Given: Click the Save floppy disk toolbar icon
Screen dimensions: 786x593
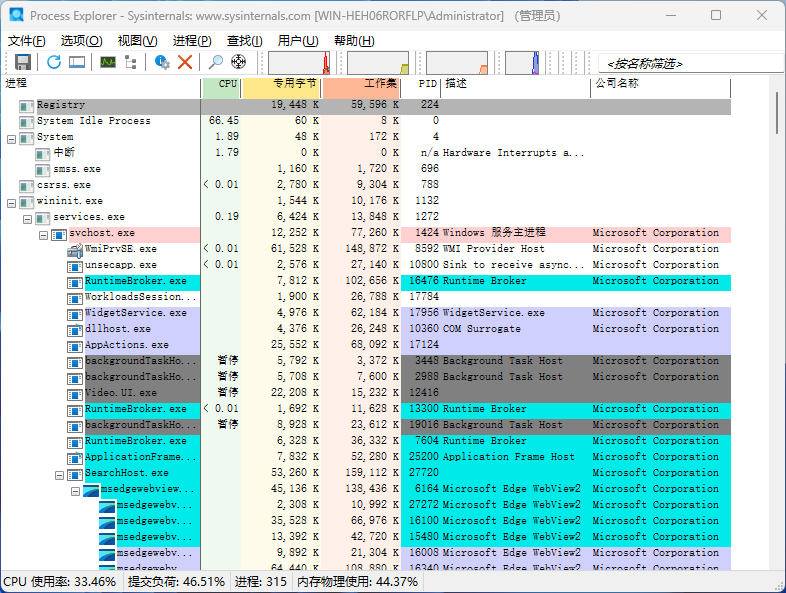Looking at the screenshot, I should point(23,62).
